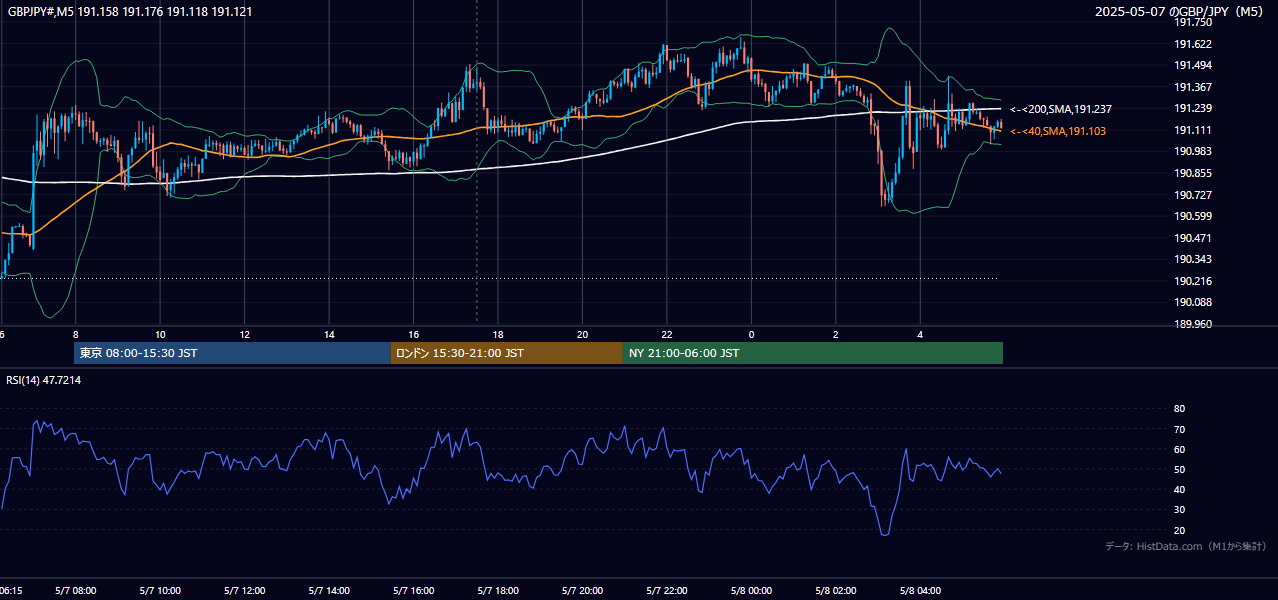Click price axis value 191.239

pos(1192,108)
